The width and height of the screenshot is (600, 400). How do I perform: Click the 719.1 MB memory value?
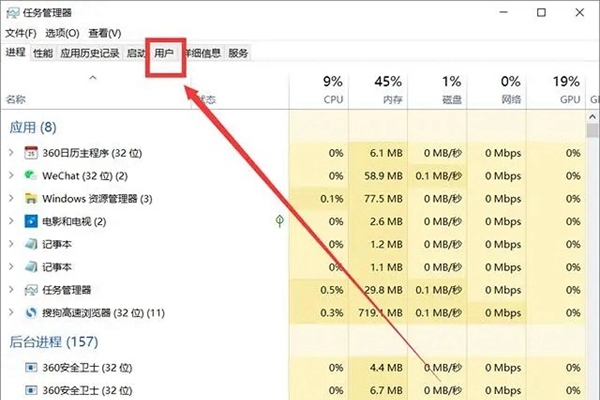[380, 313]
